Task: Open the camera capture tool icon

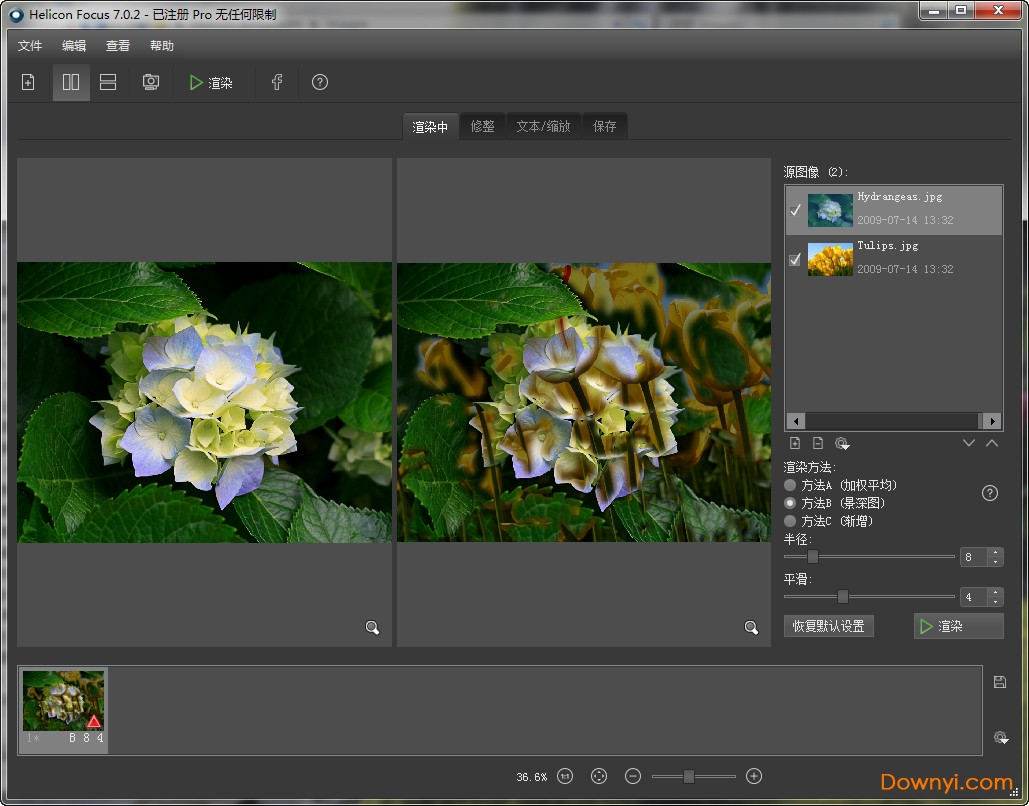Action: tap(151, 83)
